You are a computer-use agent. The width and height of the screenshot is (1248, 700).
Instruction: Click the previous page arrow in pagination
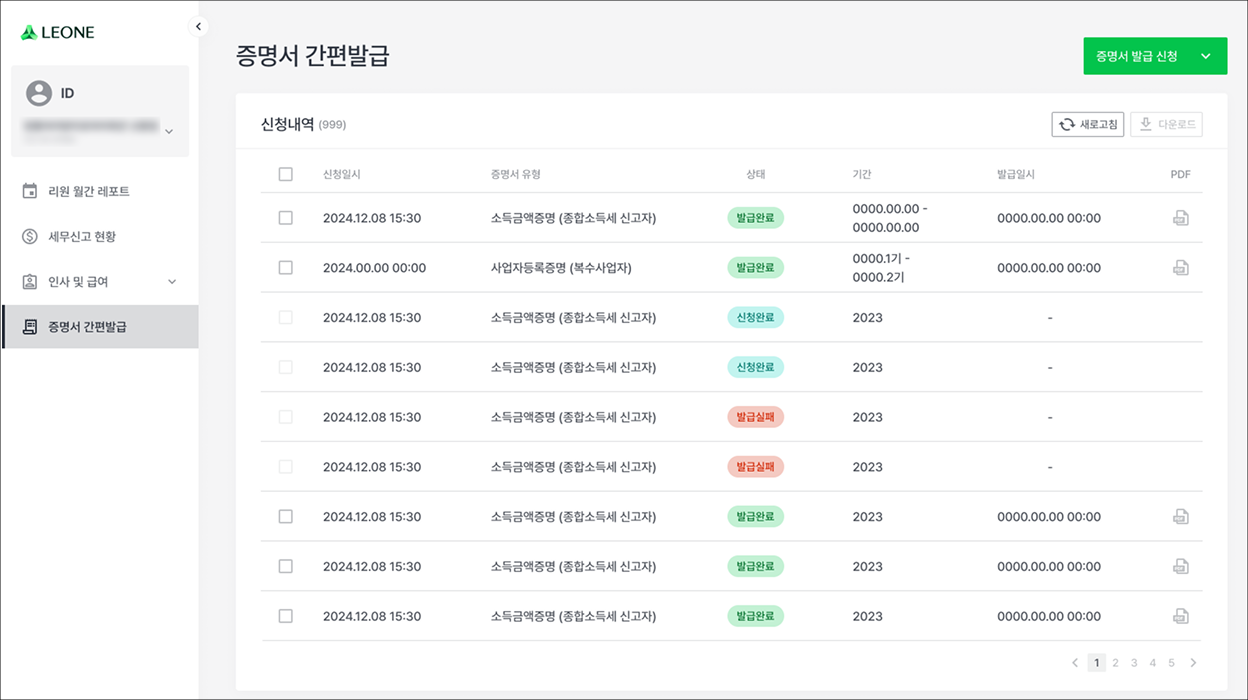(x=1075, y=662)
